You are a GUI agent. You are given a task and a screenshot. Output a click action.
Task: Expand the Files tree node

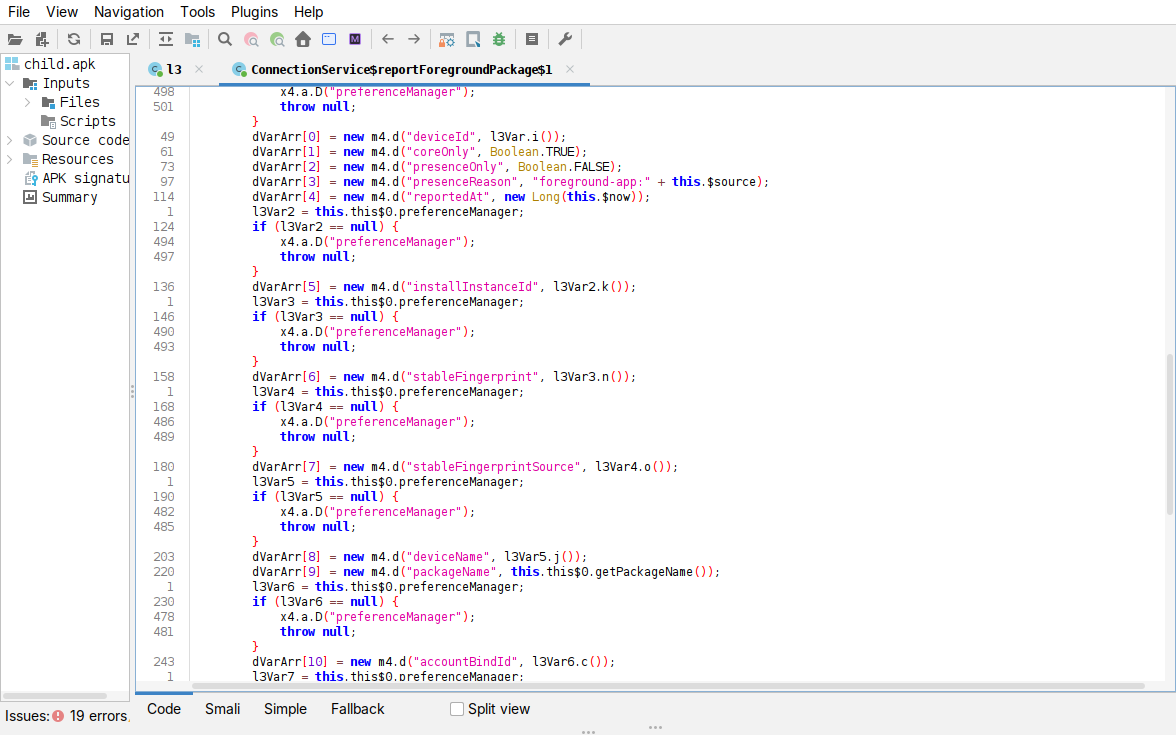[x=28, y=102]
